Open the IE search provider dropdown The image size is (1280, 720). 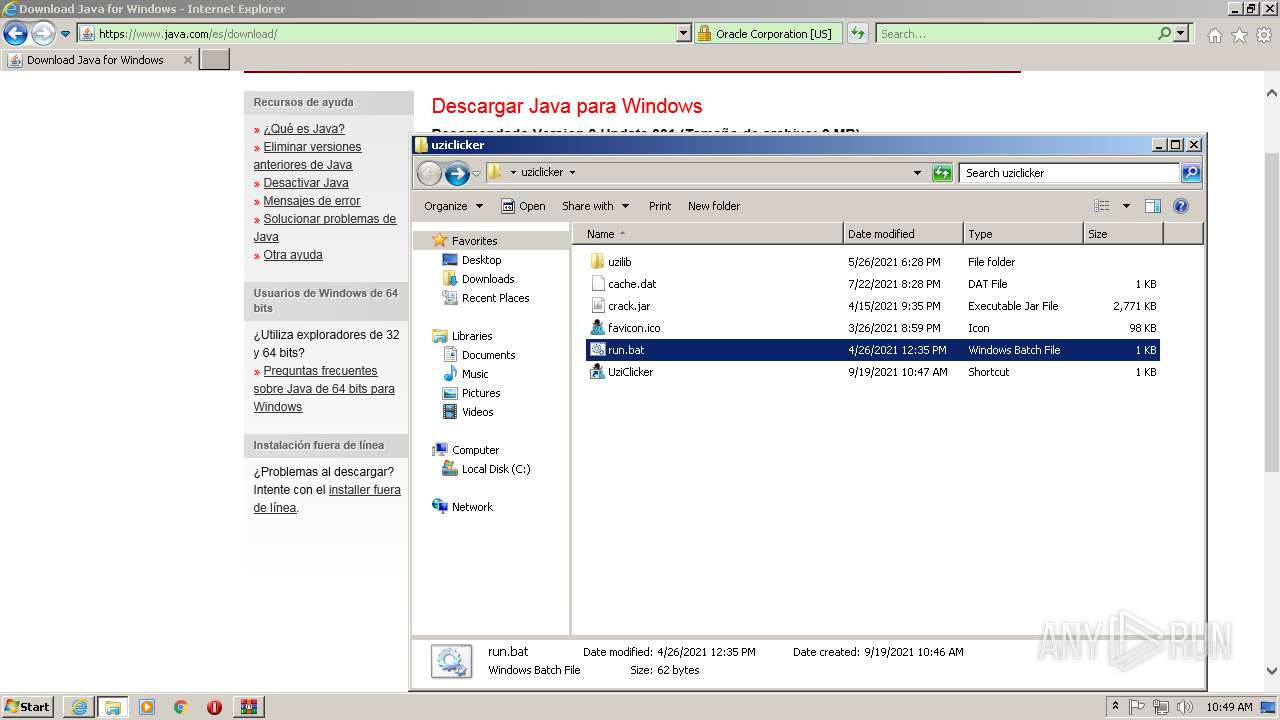1181,34
